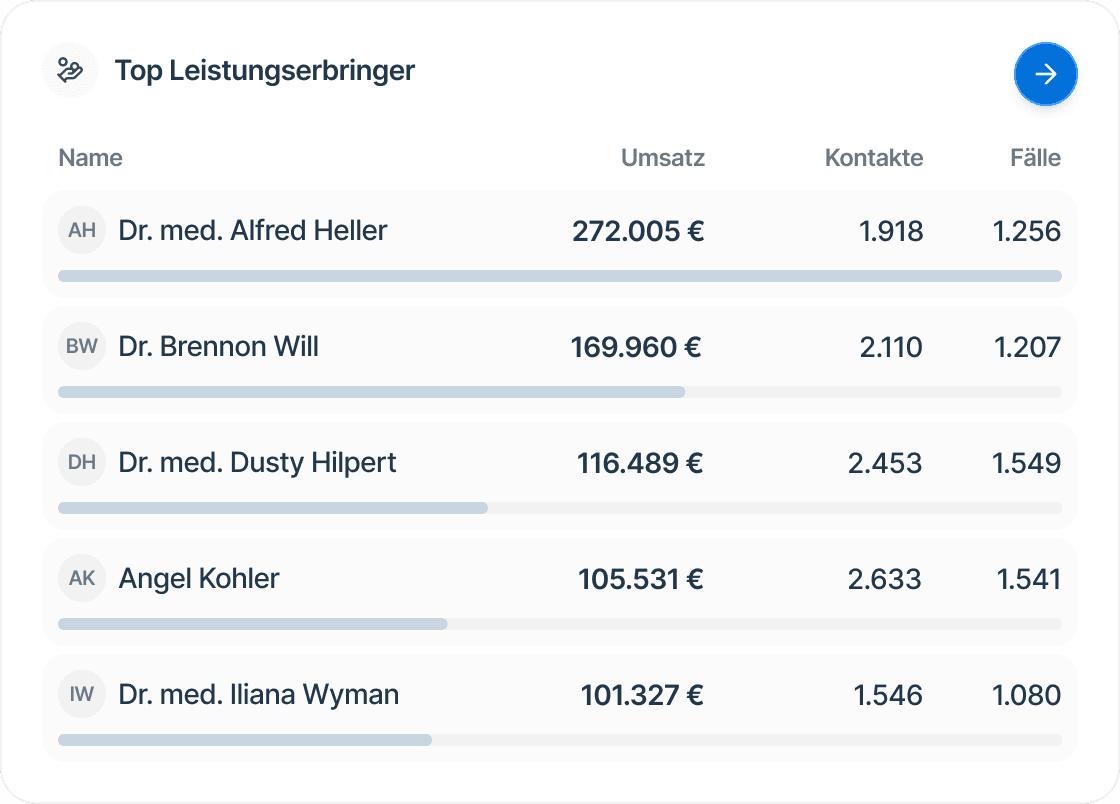
Task: Click the IW avatar for Dr. Iliana Wyman
Action: click(x=82, y=694)
